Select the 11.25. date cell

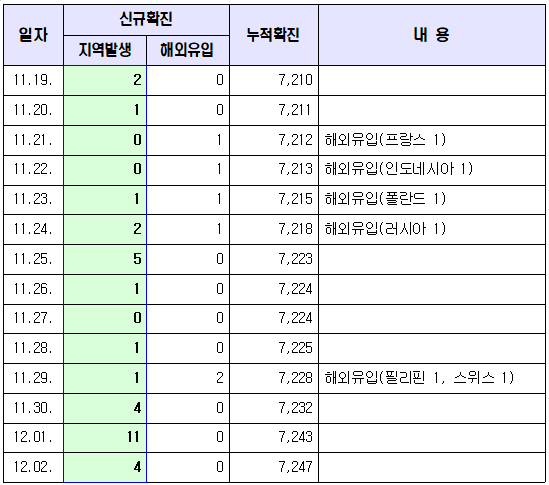tap(34, 259)
